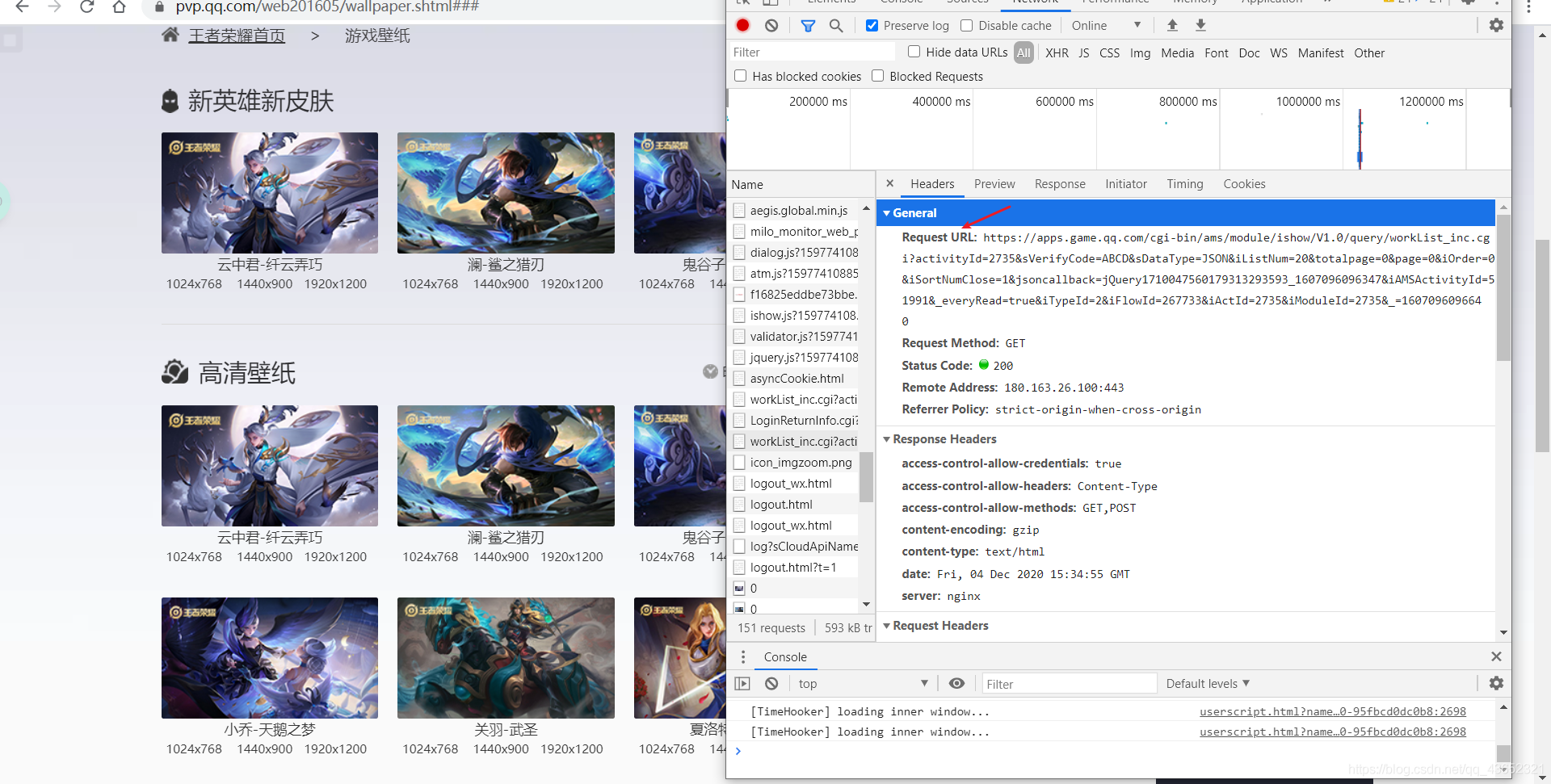Filter requests by JS type
Image resolution: width=1551 pixels, height=784 pixels.
coord(1084,52)
